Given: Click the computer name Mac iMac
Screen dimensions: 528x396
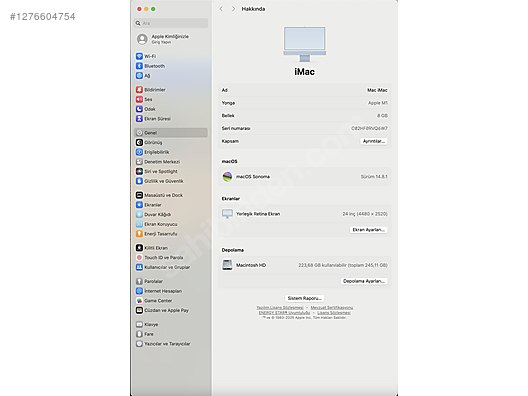Looking at the screenshot, I should pos(377,90).
